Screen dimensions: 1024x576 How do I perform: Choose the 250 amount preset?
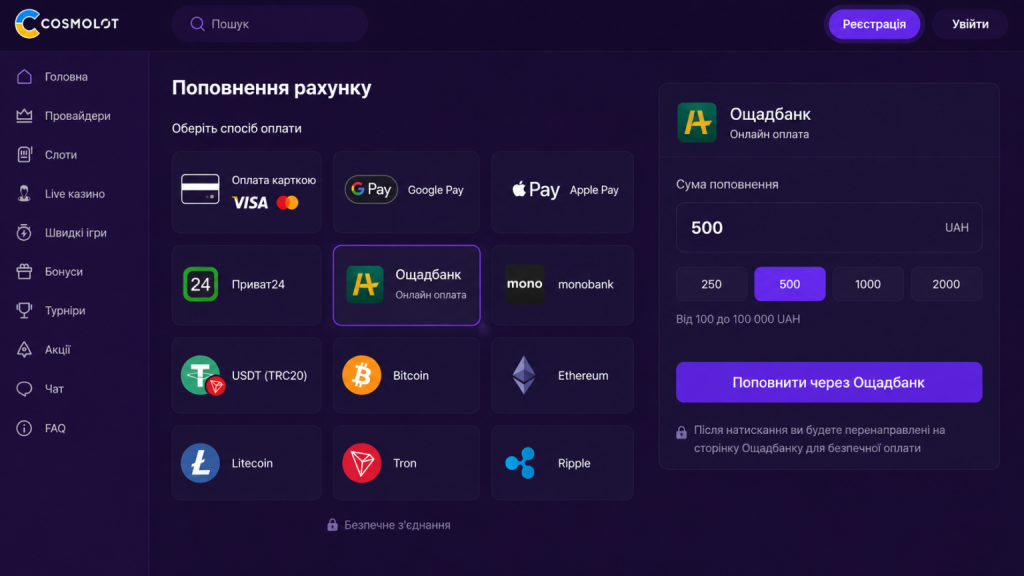tap(711, 284)
